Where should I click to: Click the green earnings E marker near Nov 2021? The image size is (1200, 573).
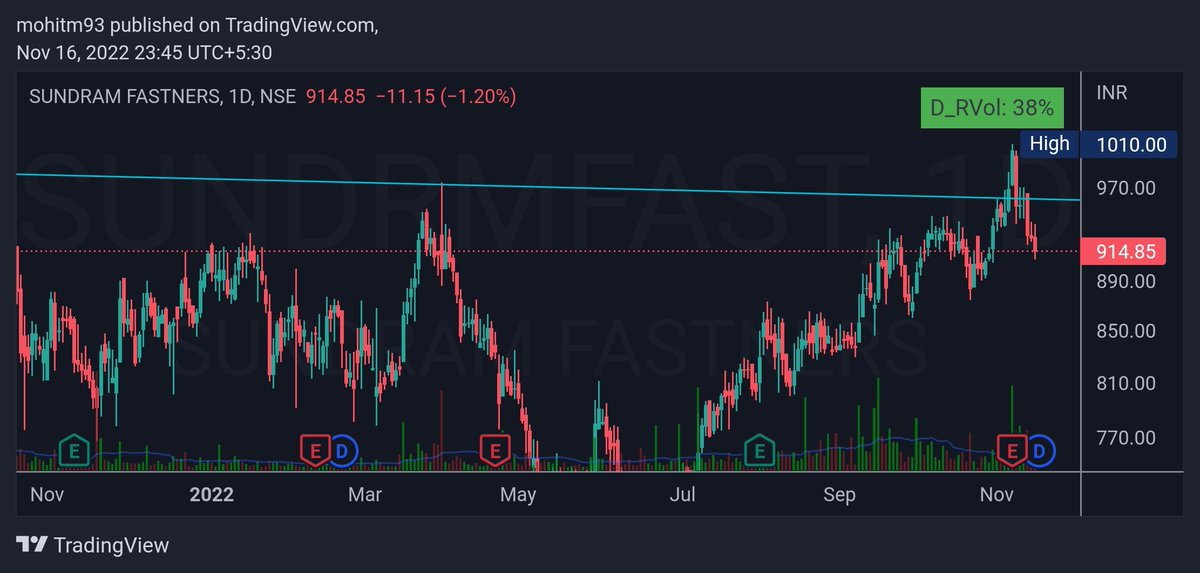(x=73, y=451)
